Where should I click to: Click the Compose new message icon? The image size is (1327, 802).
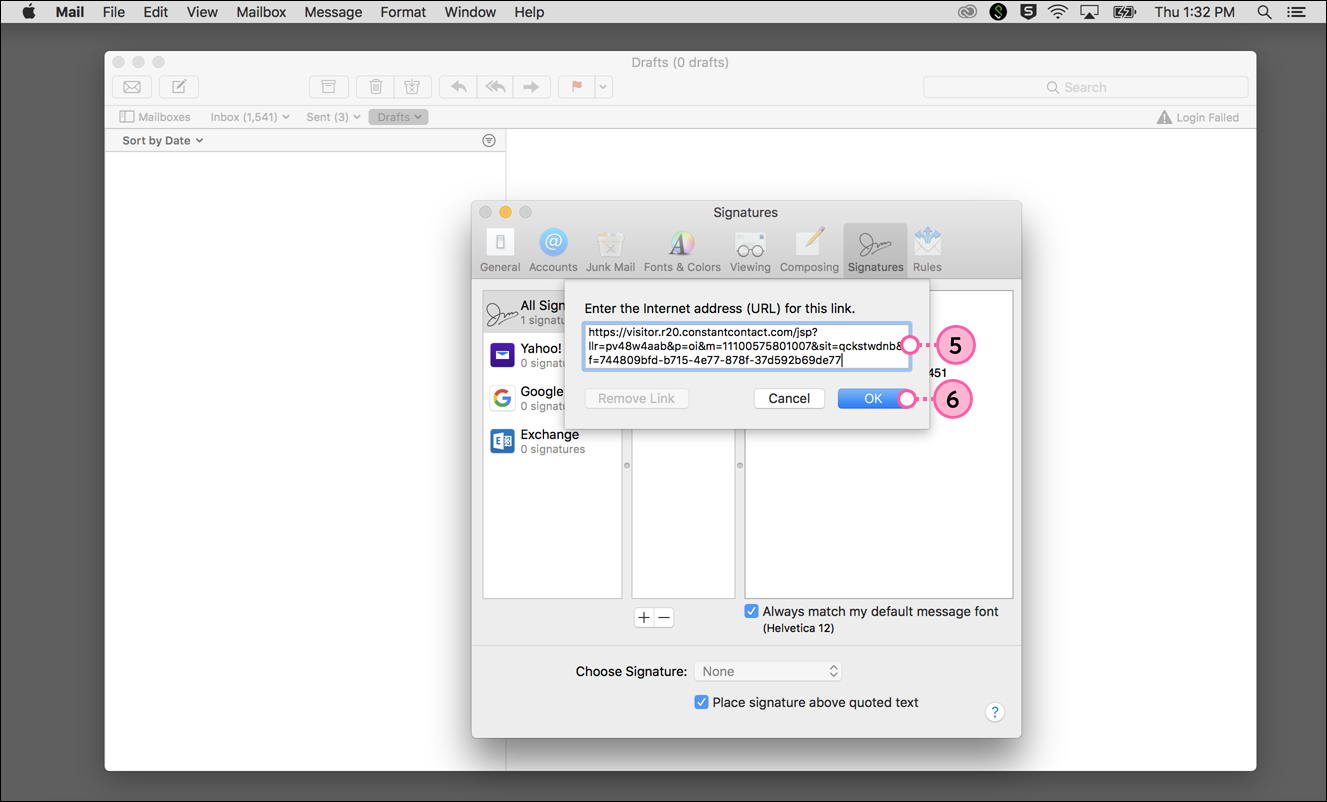(x=179, y=87)
